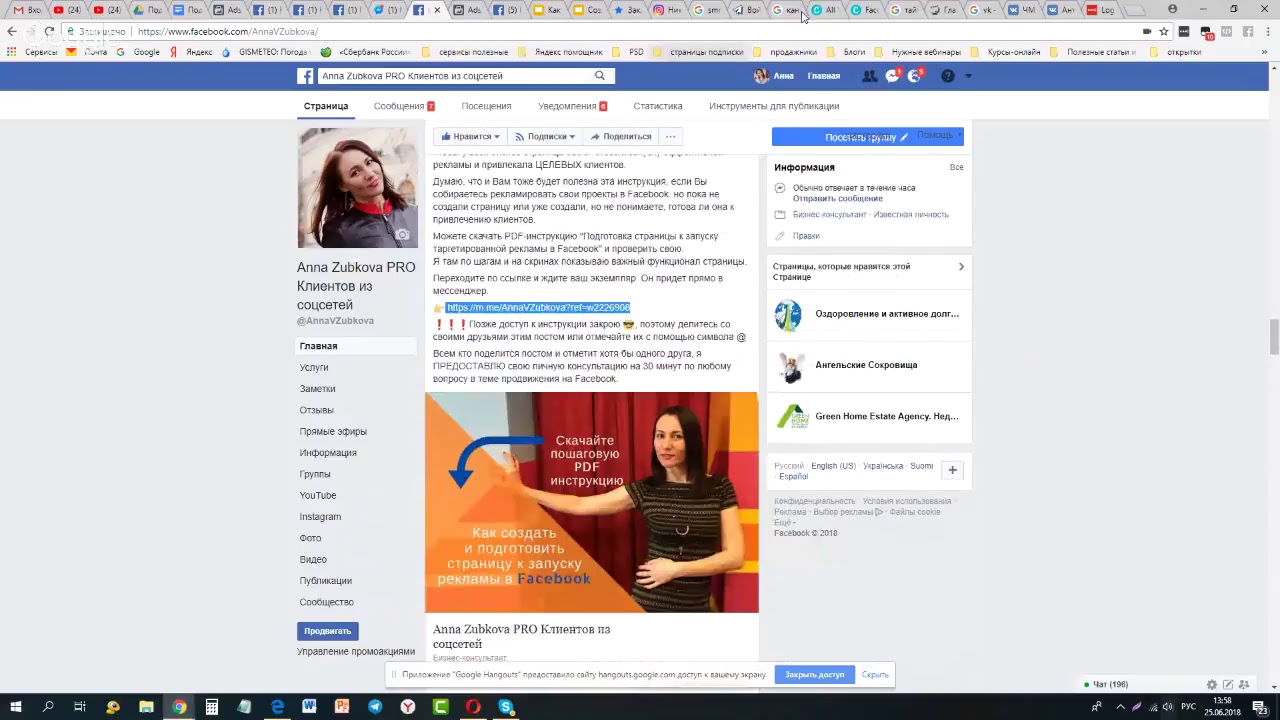Open Группы in page sidebar

coord(315,474)
